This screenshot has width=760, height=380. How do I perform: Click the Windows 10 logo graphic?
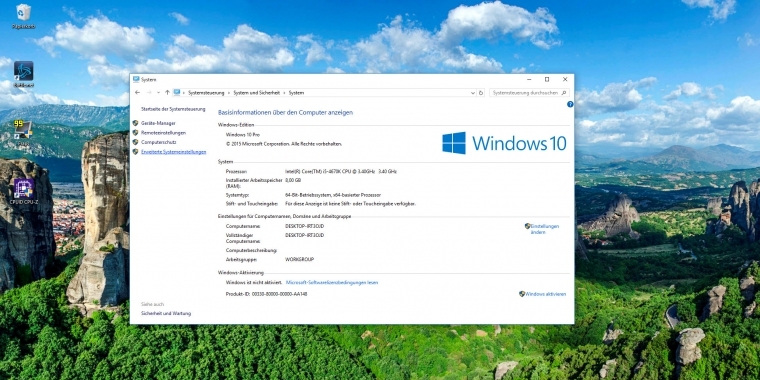tap(504, 143)
